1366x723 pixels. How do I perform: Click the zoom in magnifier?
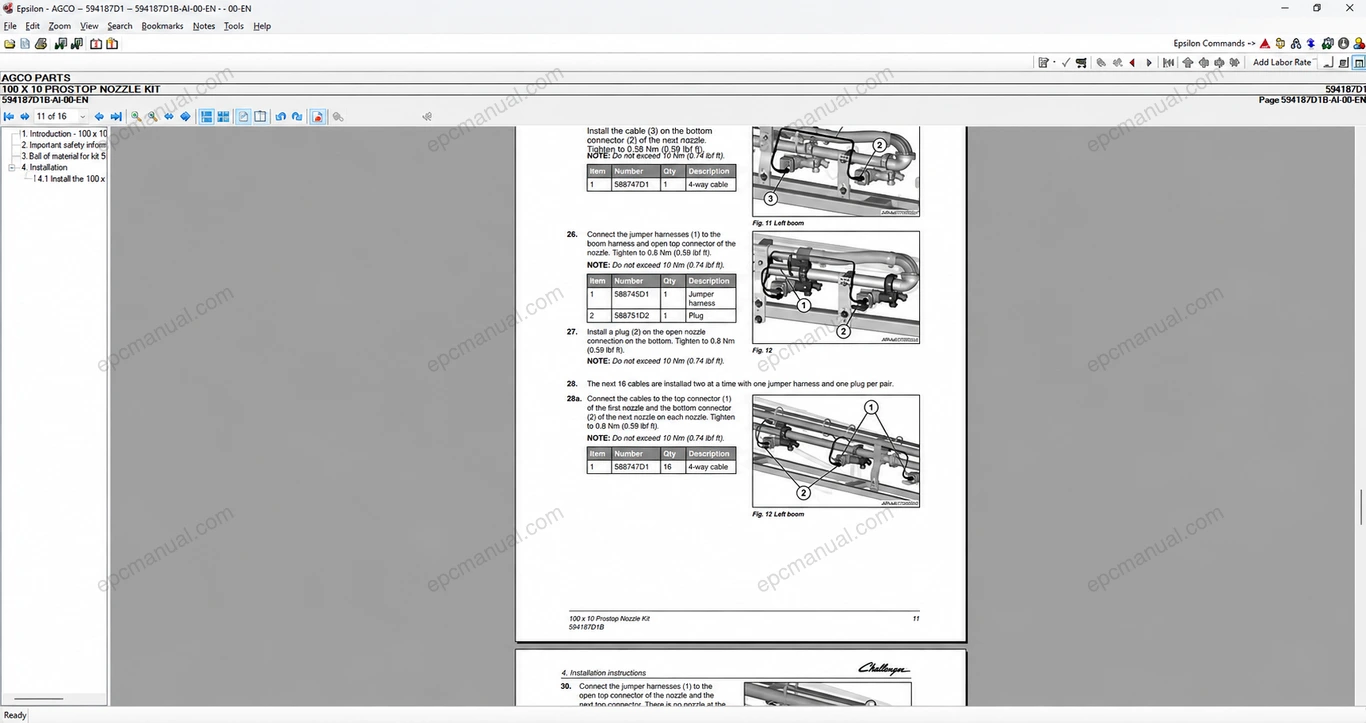(136, 116)
